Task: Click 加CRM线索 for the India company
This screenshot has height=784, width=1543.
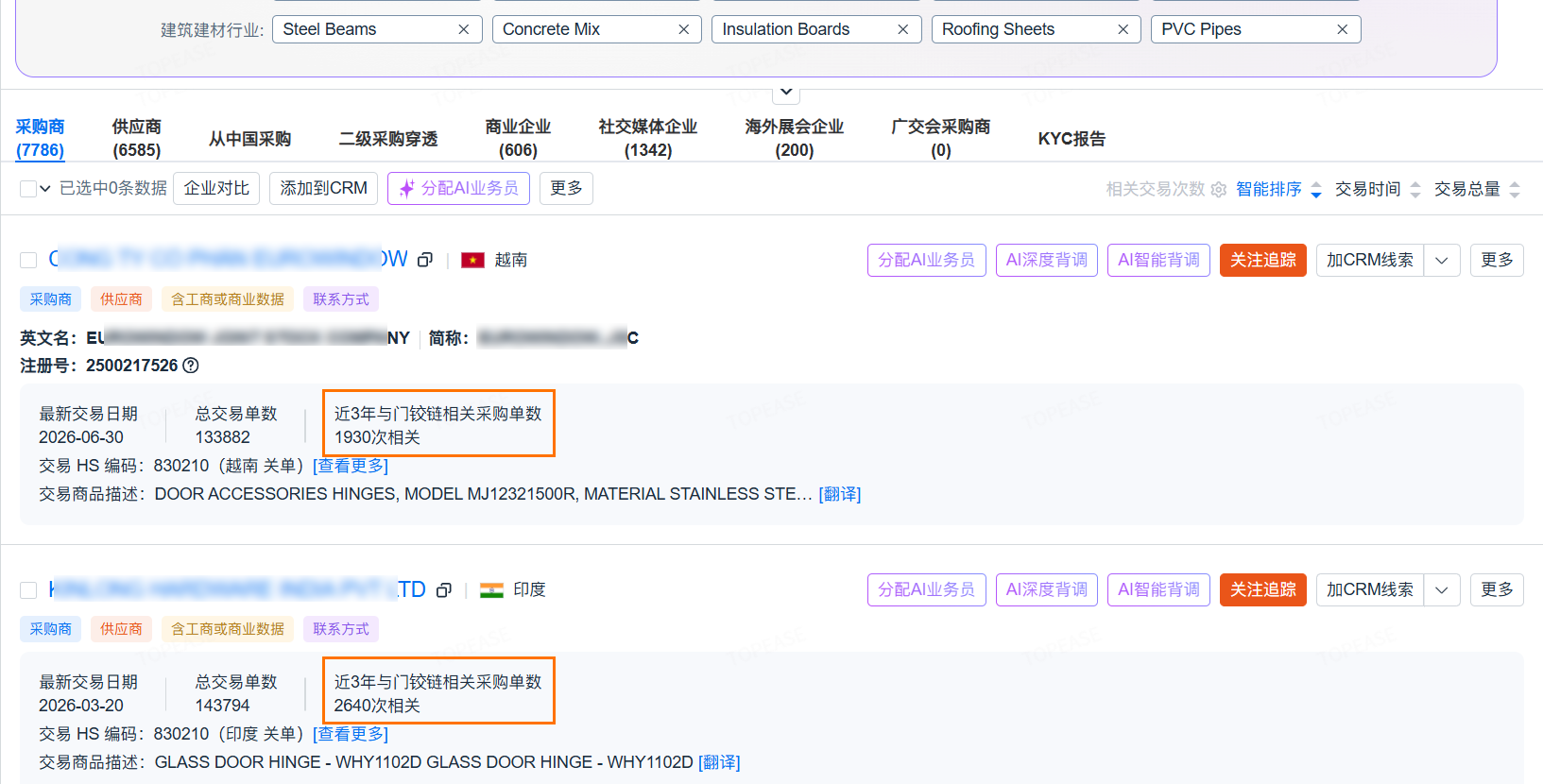Action: (x=1370, y=589)
